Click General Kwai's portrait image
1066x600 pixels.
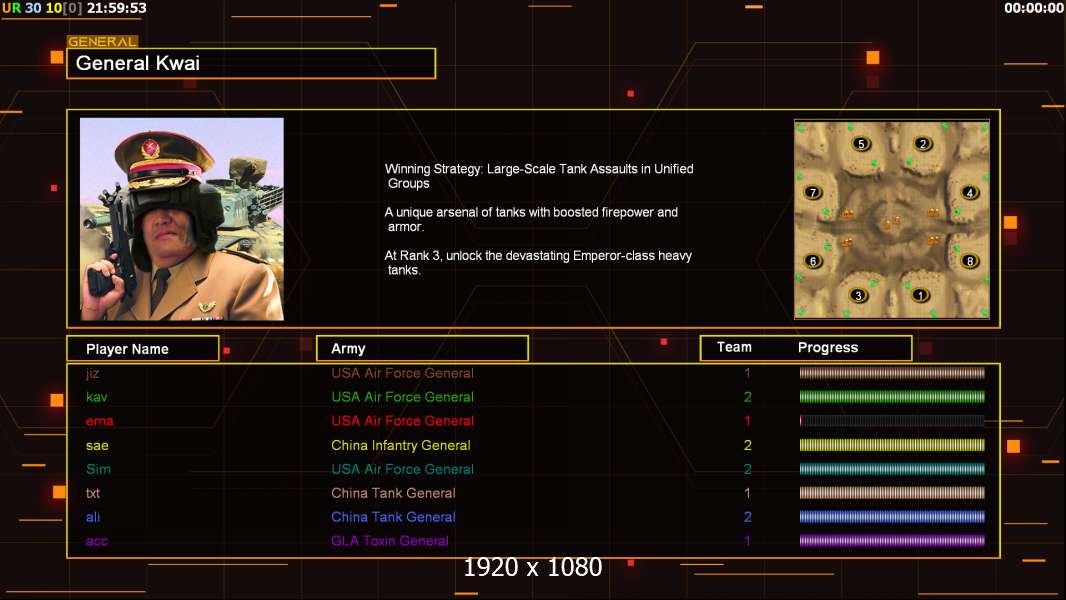(182, 219)
